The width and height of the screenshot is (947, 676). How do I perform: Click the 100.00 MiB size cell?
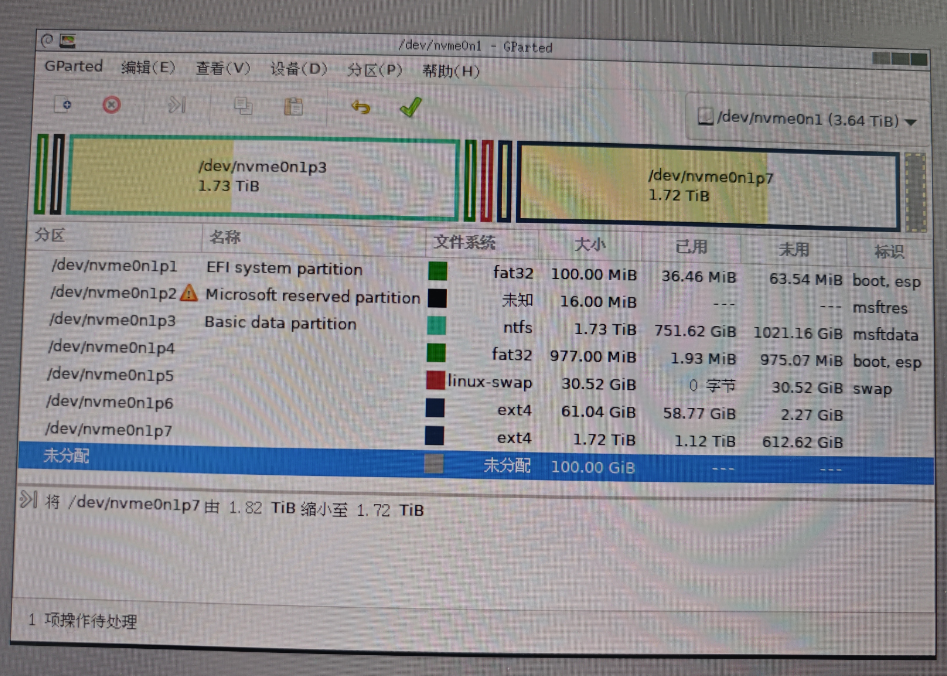594,274
